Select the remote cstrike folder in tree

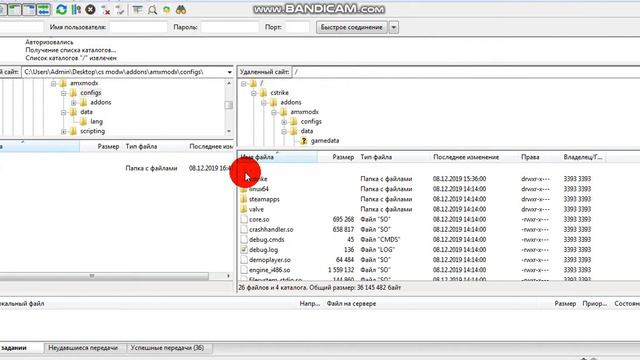pyautogui.click(x=280, y=93)
